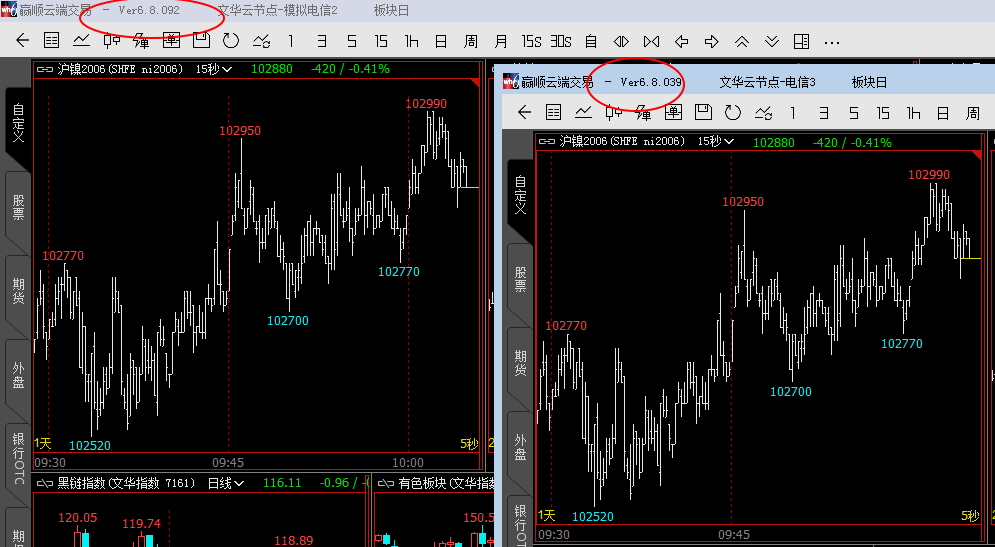Toggle the split panel layout icon
Viewport: 995px width, 547px height.
pos(801,41)
